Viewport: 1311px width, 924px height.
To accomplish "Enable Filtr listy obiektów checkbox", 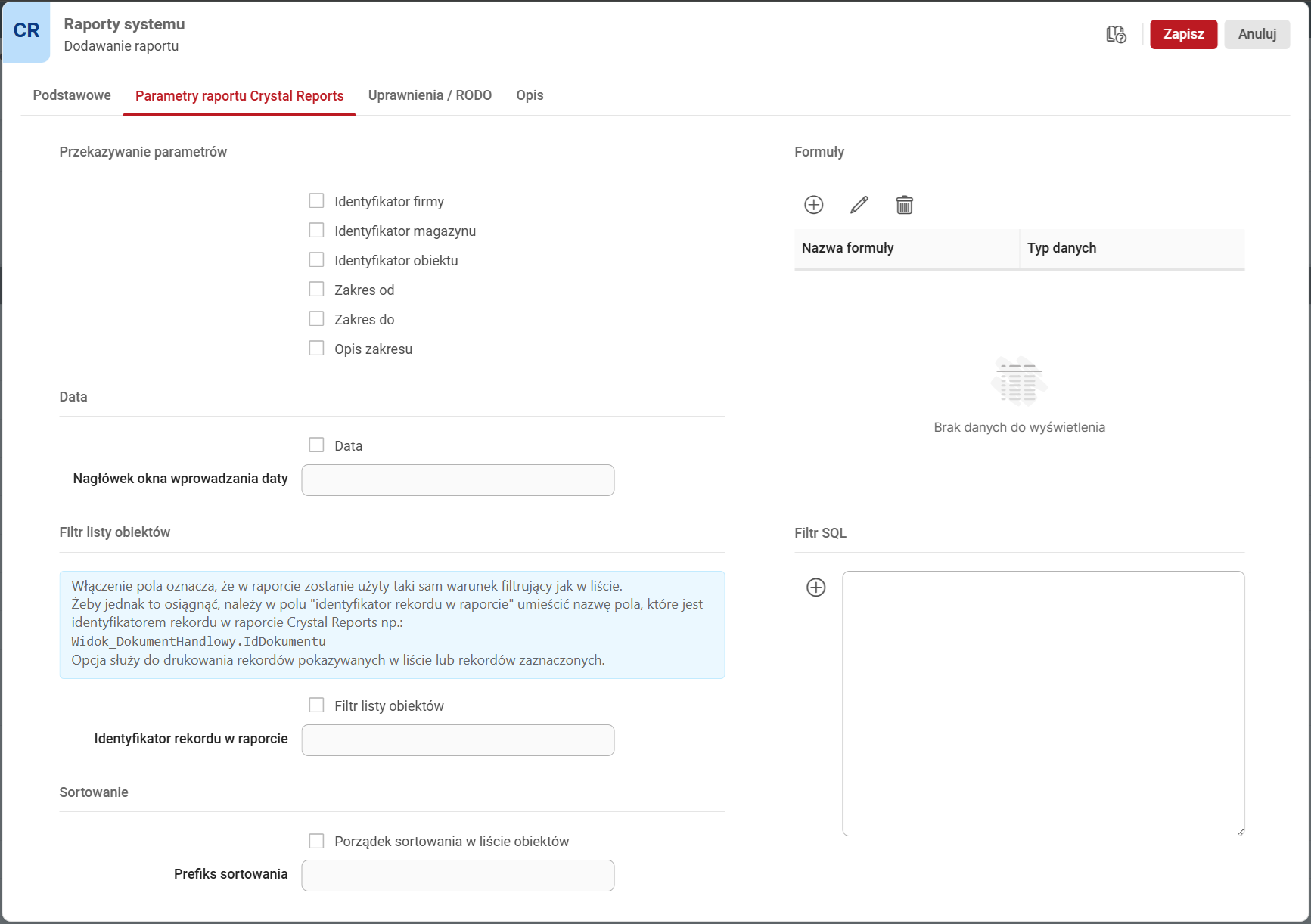I will click(x=316, y=705).
